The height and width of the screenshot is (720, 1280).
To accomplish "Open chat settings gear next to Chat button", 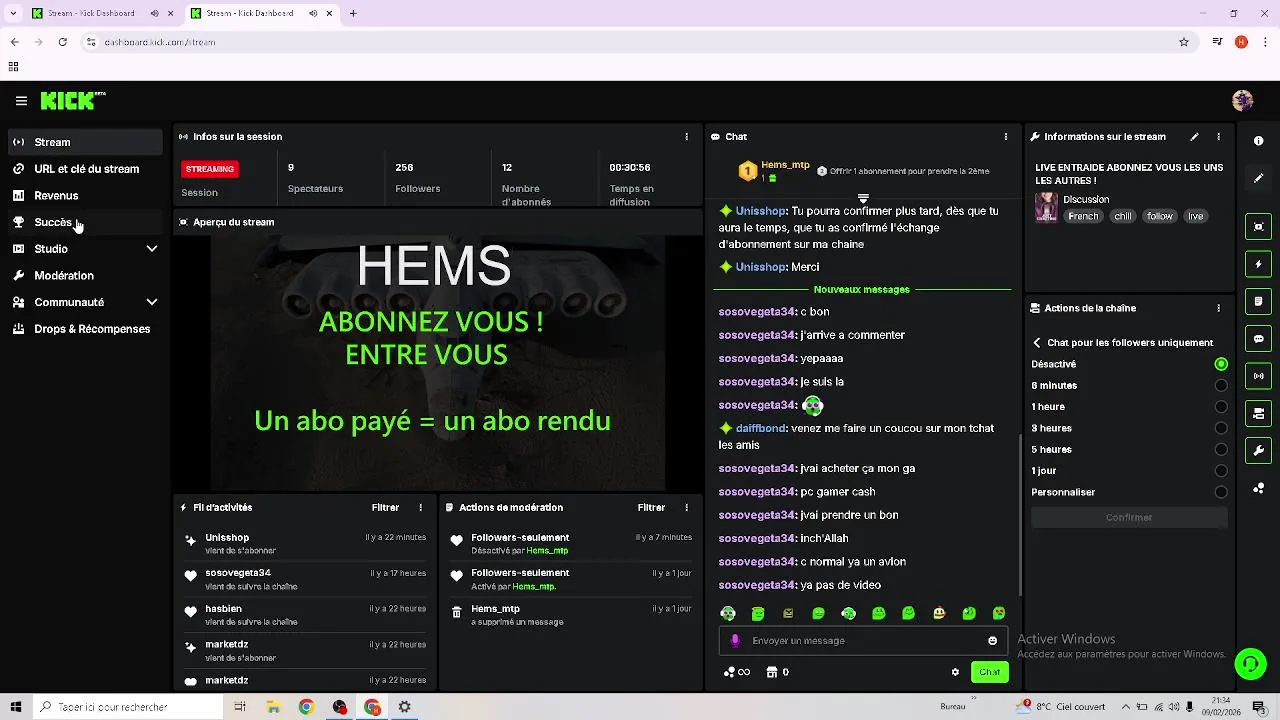I will pos(955,672).
